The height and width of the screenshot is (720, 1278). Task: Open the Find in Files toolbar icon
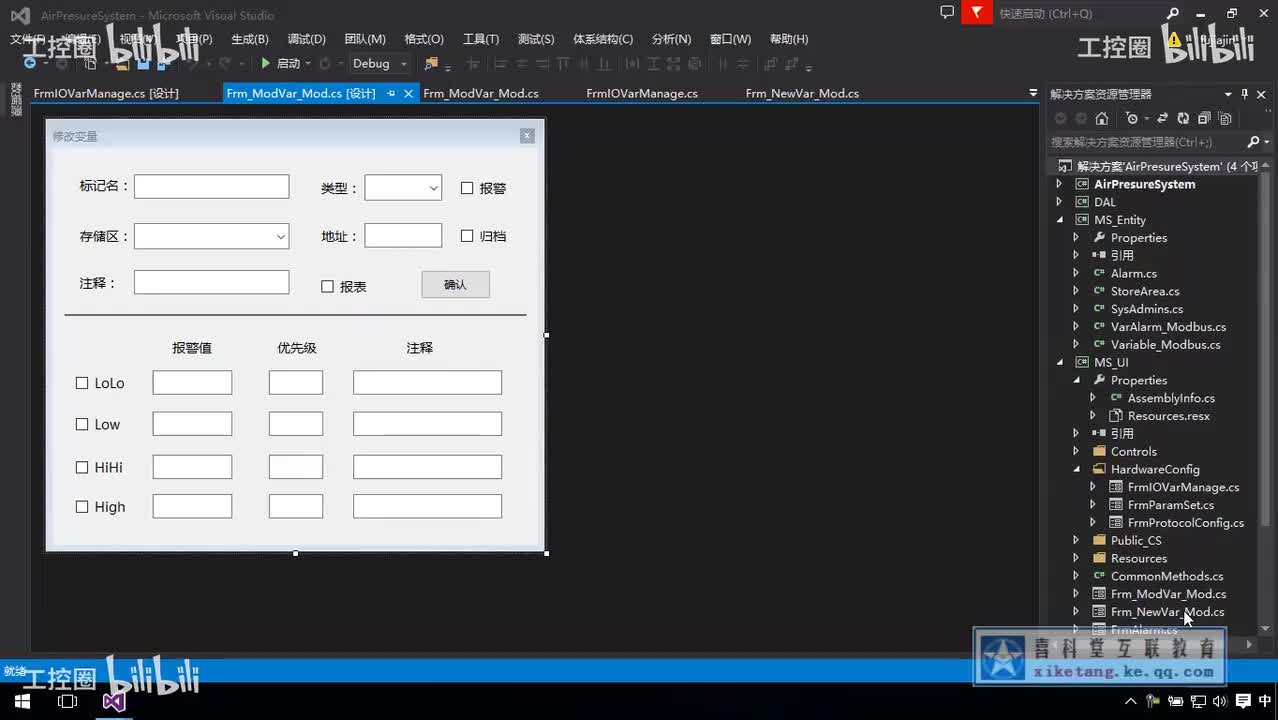(431, 63)
